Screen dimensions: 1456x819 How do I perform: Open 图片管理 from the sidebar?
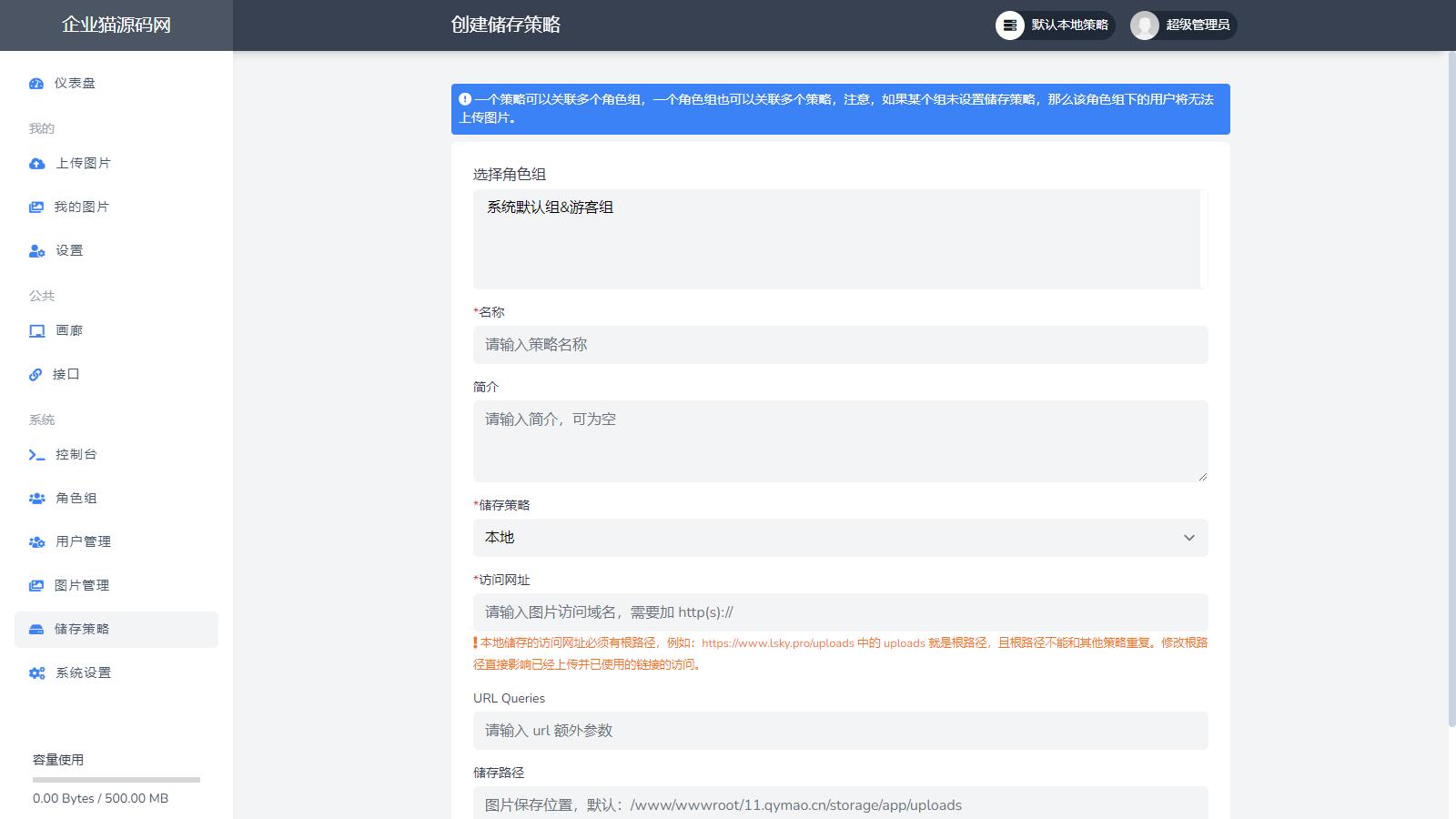point(81,586)
